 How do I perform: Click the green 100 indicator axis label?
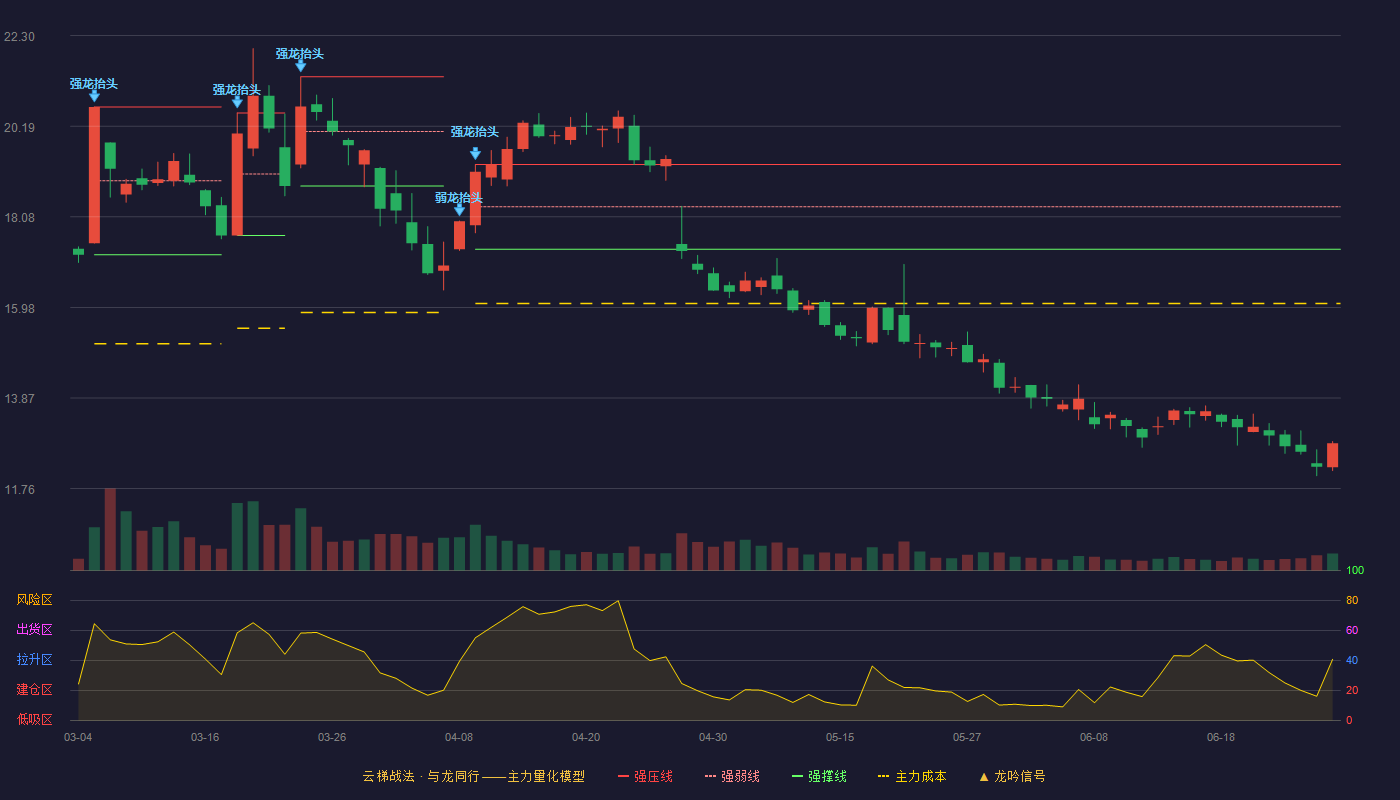1355,570
